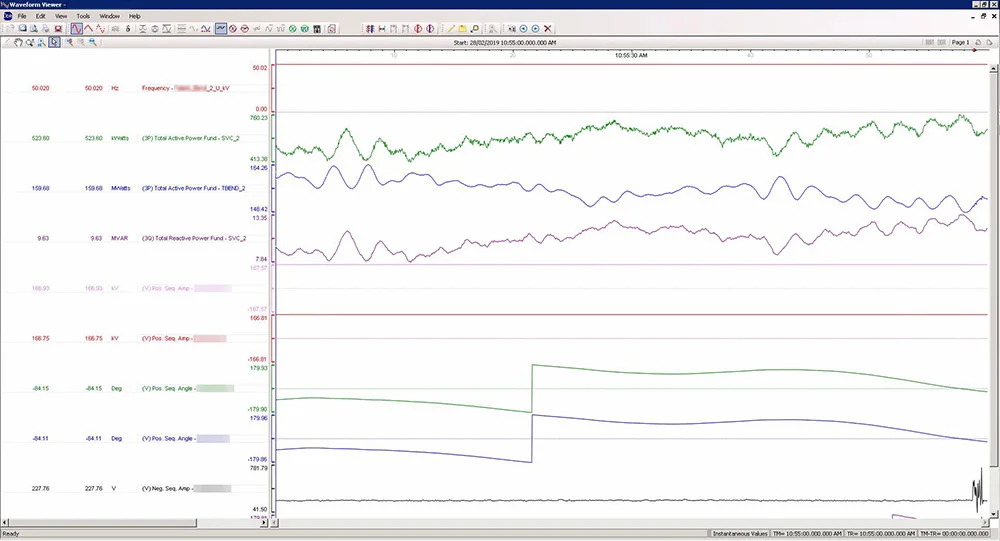The height and width of the screenshot is (541, 1000).
Task: Click the Start date-time header text
Action: [504, 43]
